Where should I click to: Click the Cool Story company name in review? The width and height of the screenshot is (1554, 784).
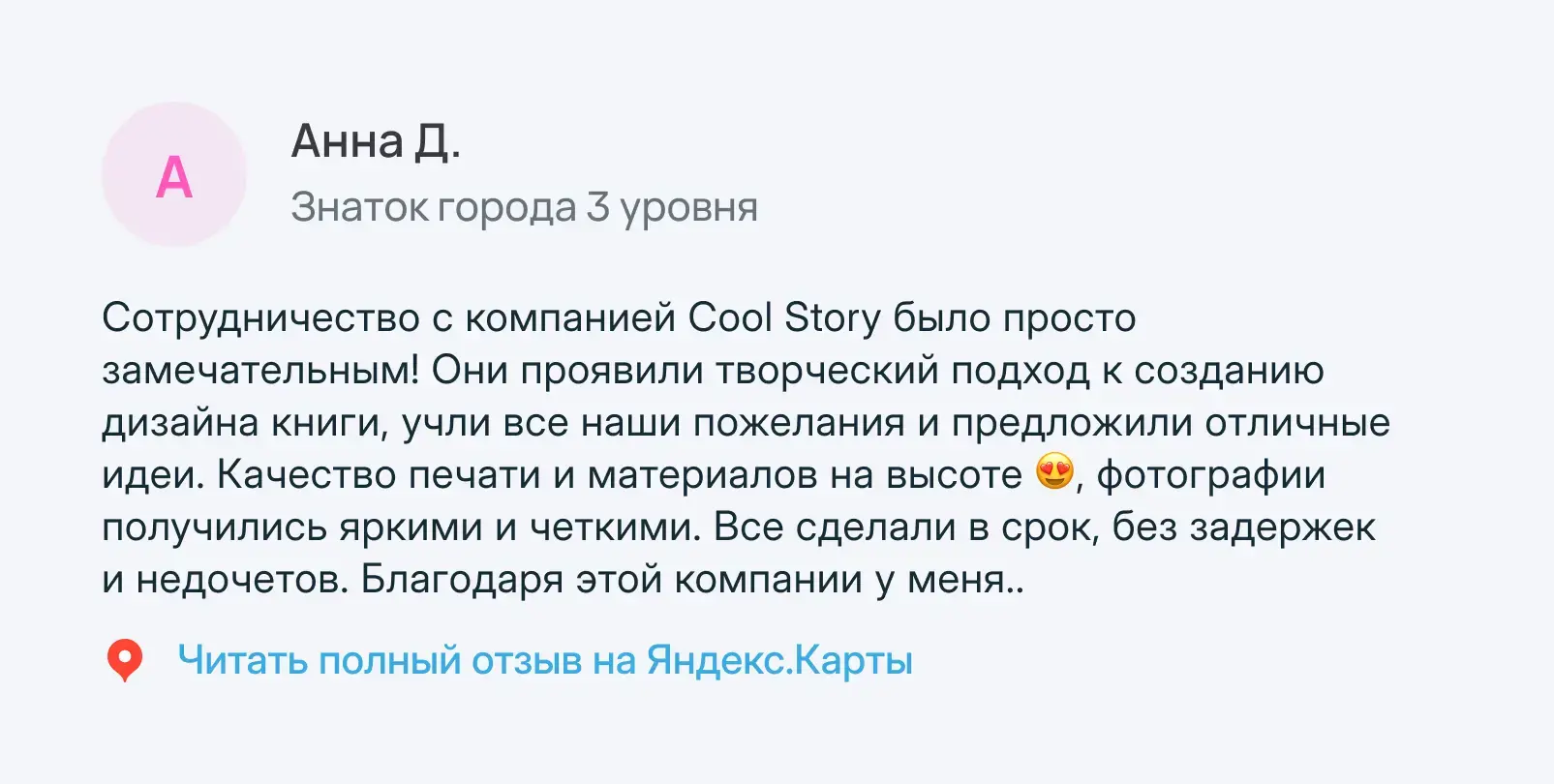click(784, 317)
